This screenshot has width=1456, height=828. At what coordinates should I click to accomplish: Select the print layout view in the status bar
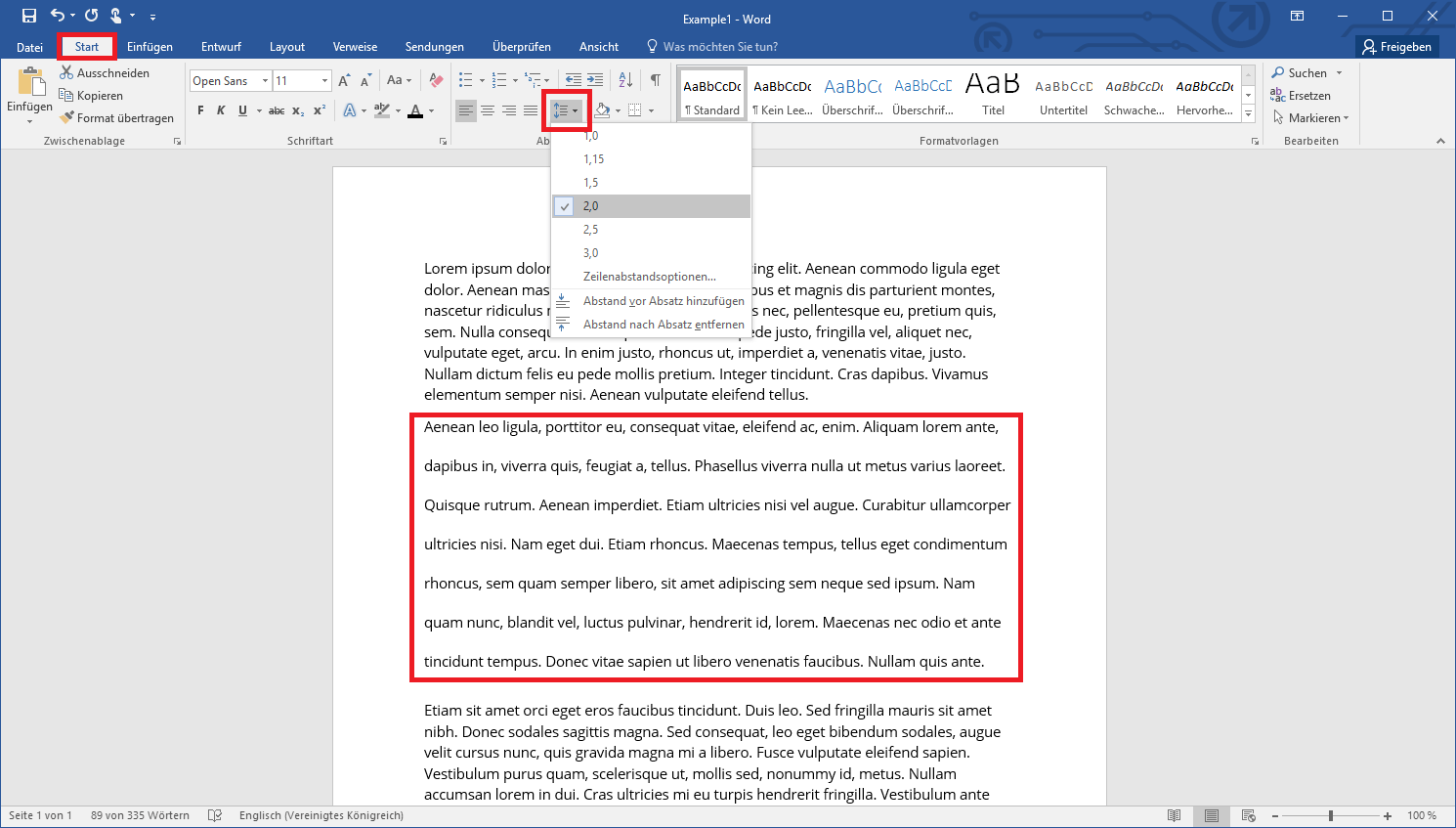click(1212, 815)
